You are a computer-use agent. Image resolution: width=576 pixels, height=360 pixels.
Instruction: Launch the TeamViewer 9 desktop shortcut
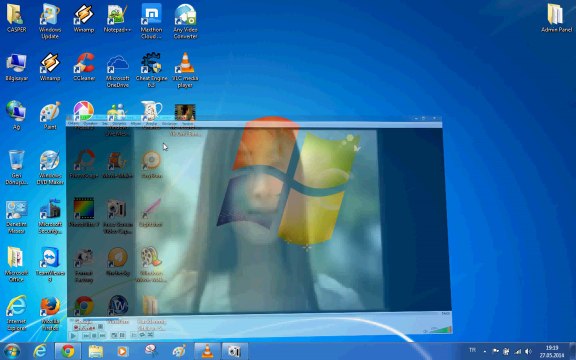pyautogui.click(x=50, y=264)
